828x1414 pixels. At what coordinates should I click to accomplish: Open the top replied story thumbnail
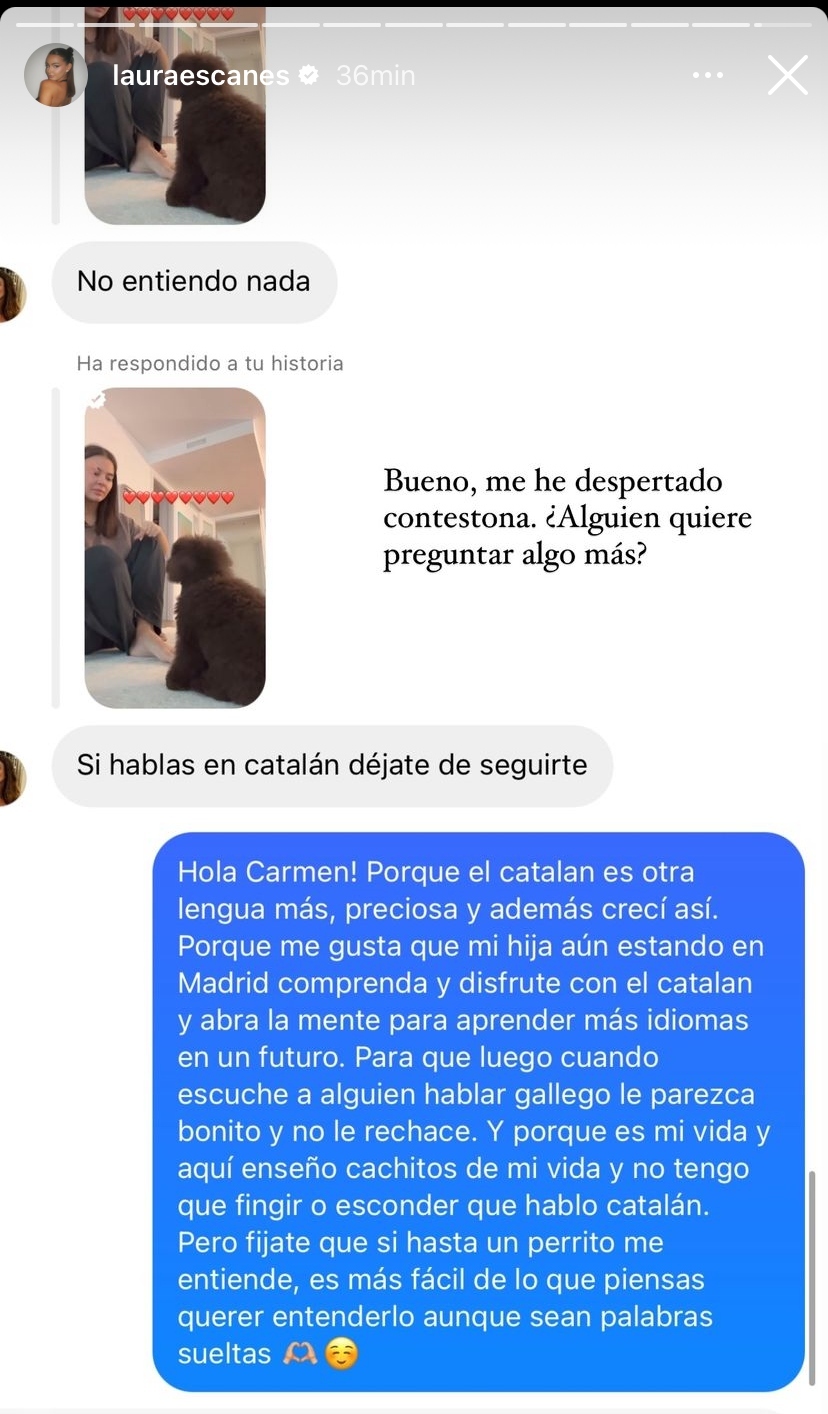[175, 114]
